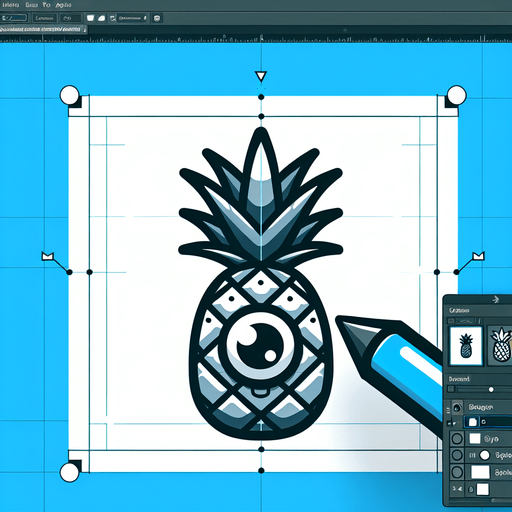The image size is (512, 512).
Task: Click the trash bucket toolbar icon
Action: [157, 18]
